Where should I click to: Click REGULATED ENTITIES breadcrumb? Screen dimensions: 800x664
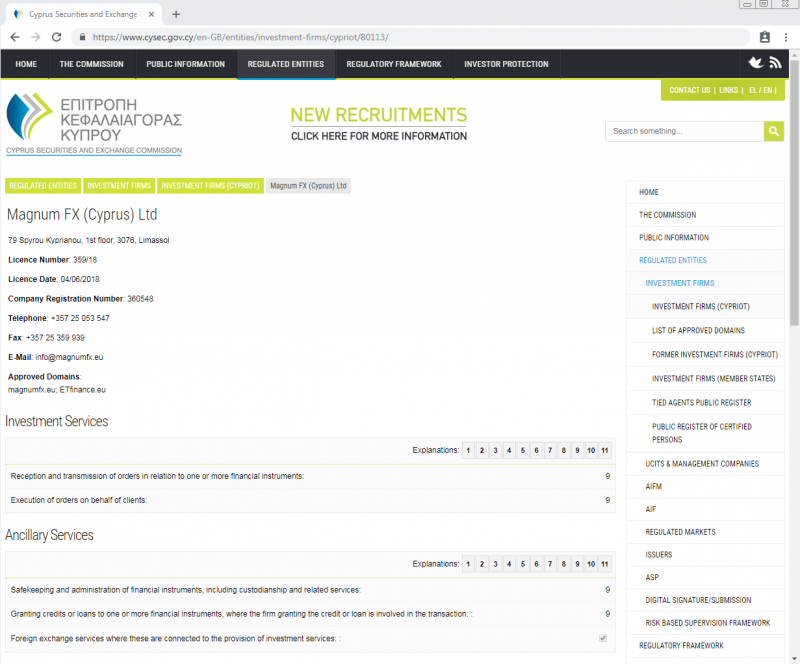(x=43, y=186)
